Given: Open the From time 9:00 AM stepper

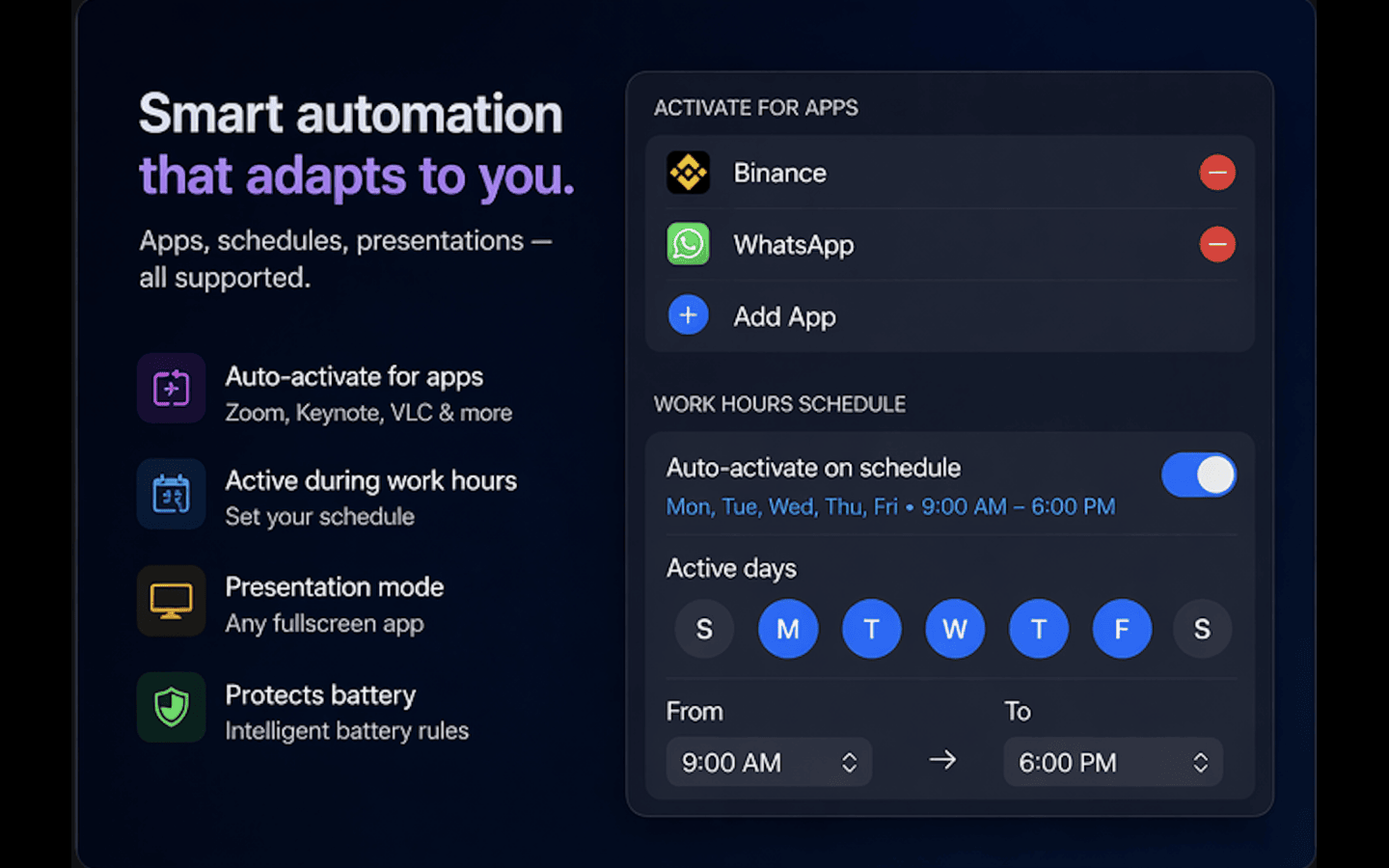Looking at the screenshot, I should coord(769,762).
